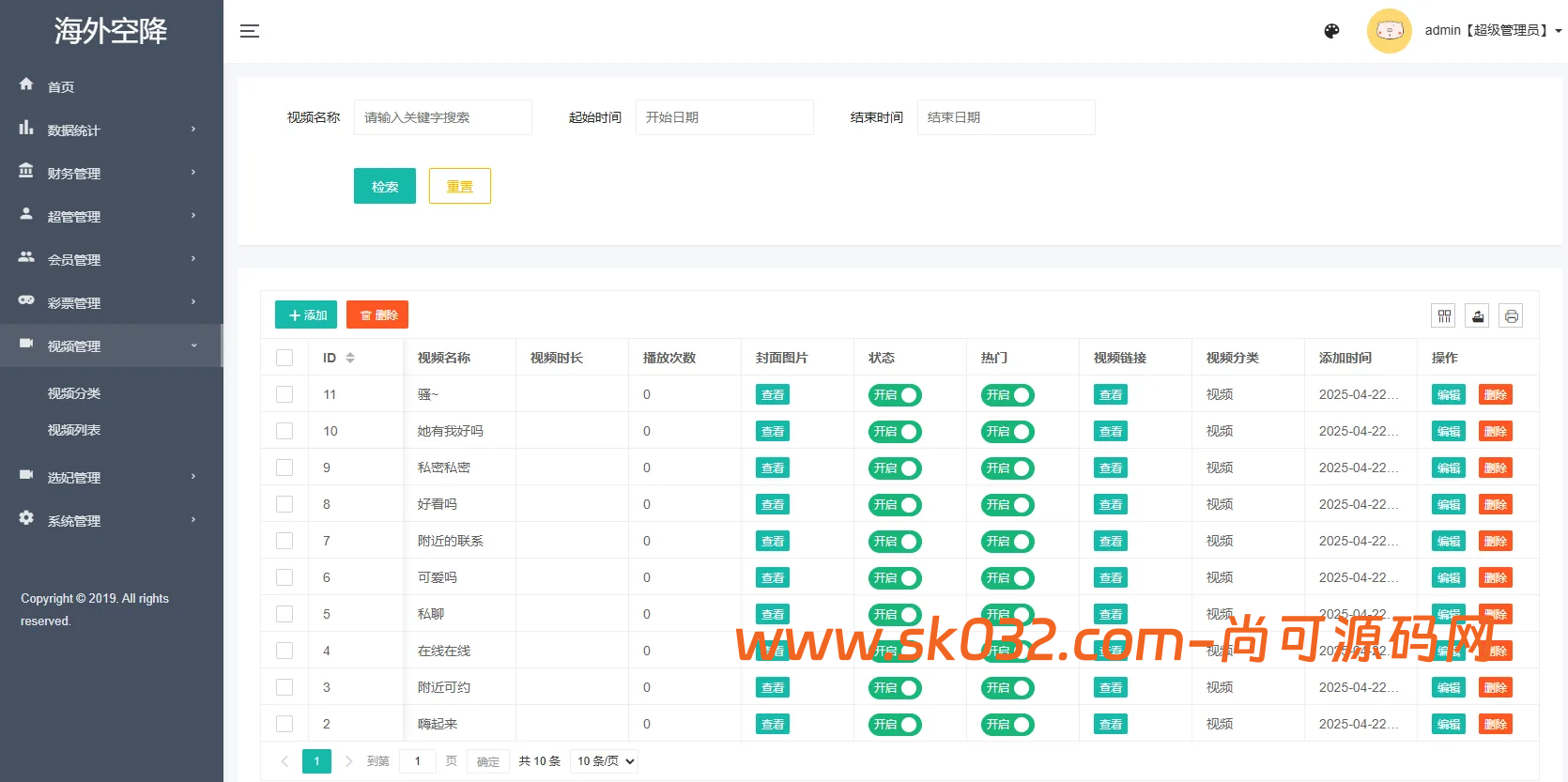Open the theme color palette icon
The image size is (1568, 782).
pos(1331,31)
